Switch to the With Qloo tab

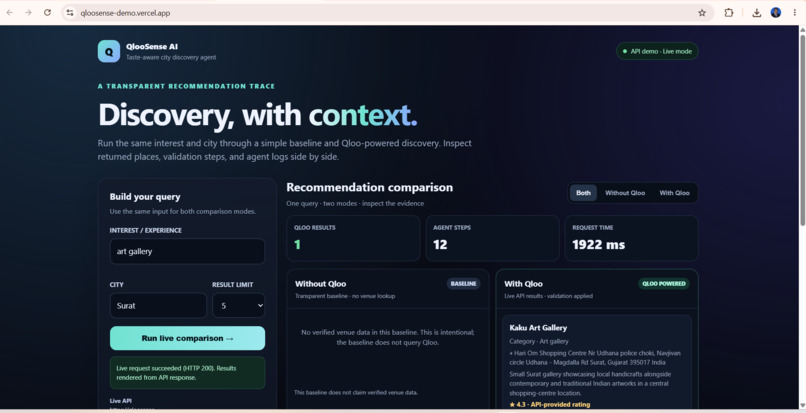[x=674, y=193]
